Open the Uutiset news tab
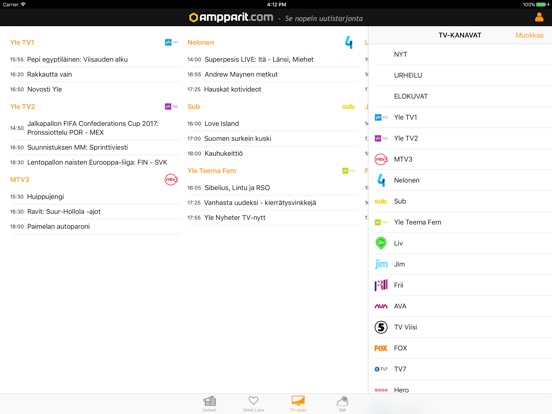This screenshot has height=414, width=552. point(209,403)
